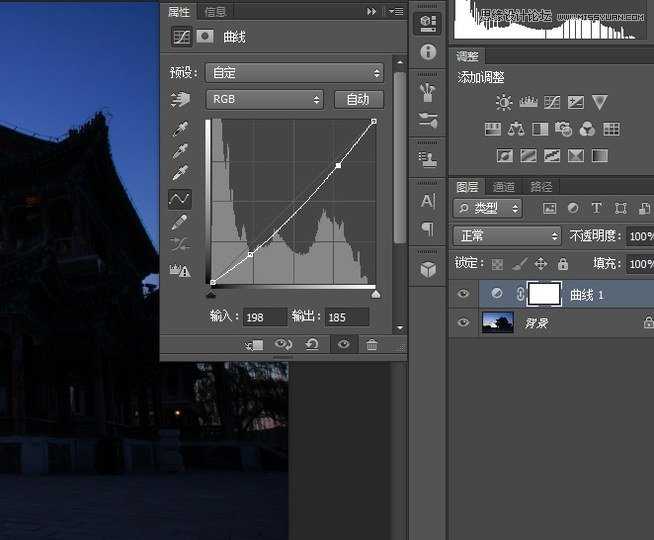Toggle visibility of the 背景 layer
This screenshot has height=540, width=654.
(x=463, y=323)
